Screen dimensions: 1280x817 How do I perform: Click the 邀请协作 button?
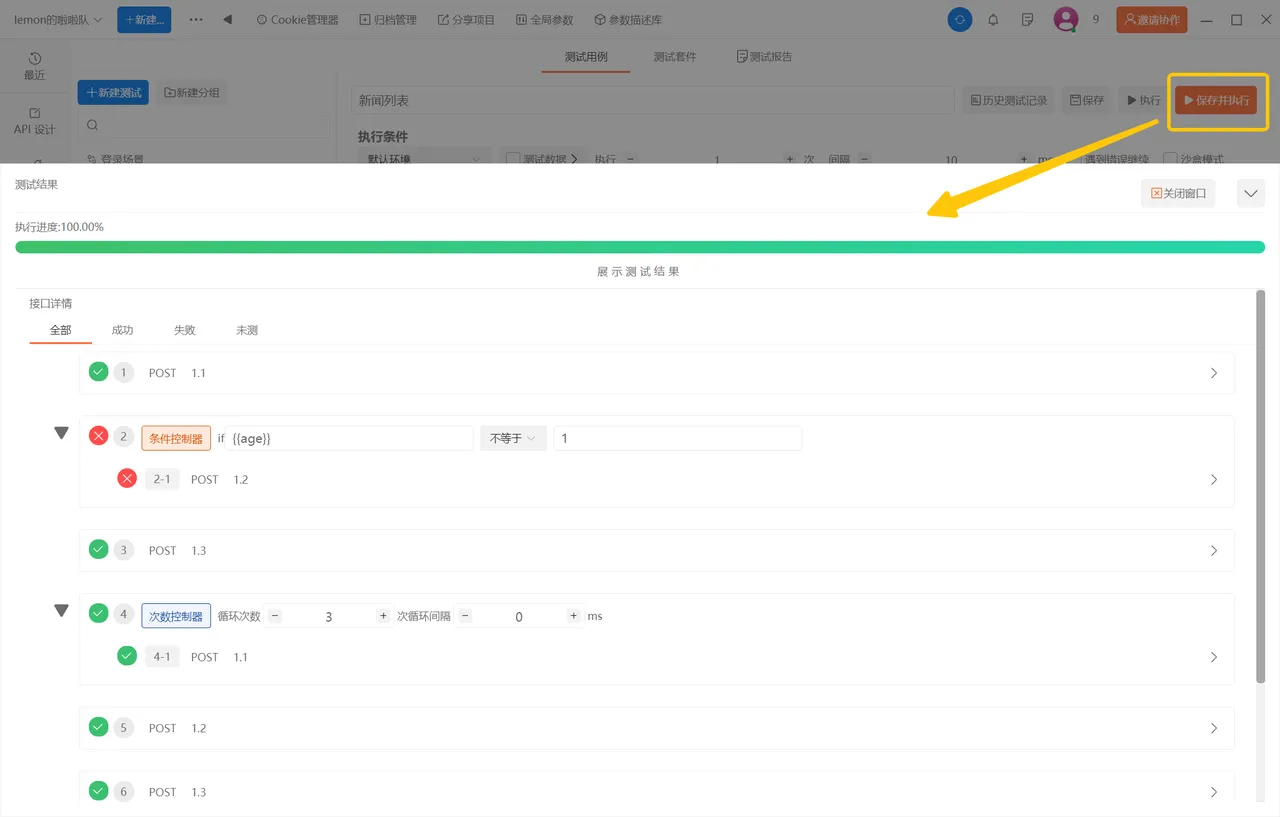pyautogui.click(x=1152, y=19)
